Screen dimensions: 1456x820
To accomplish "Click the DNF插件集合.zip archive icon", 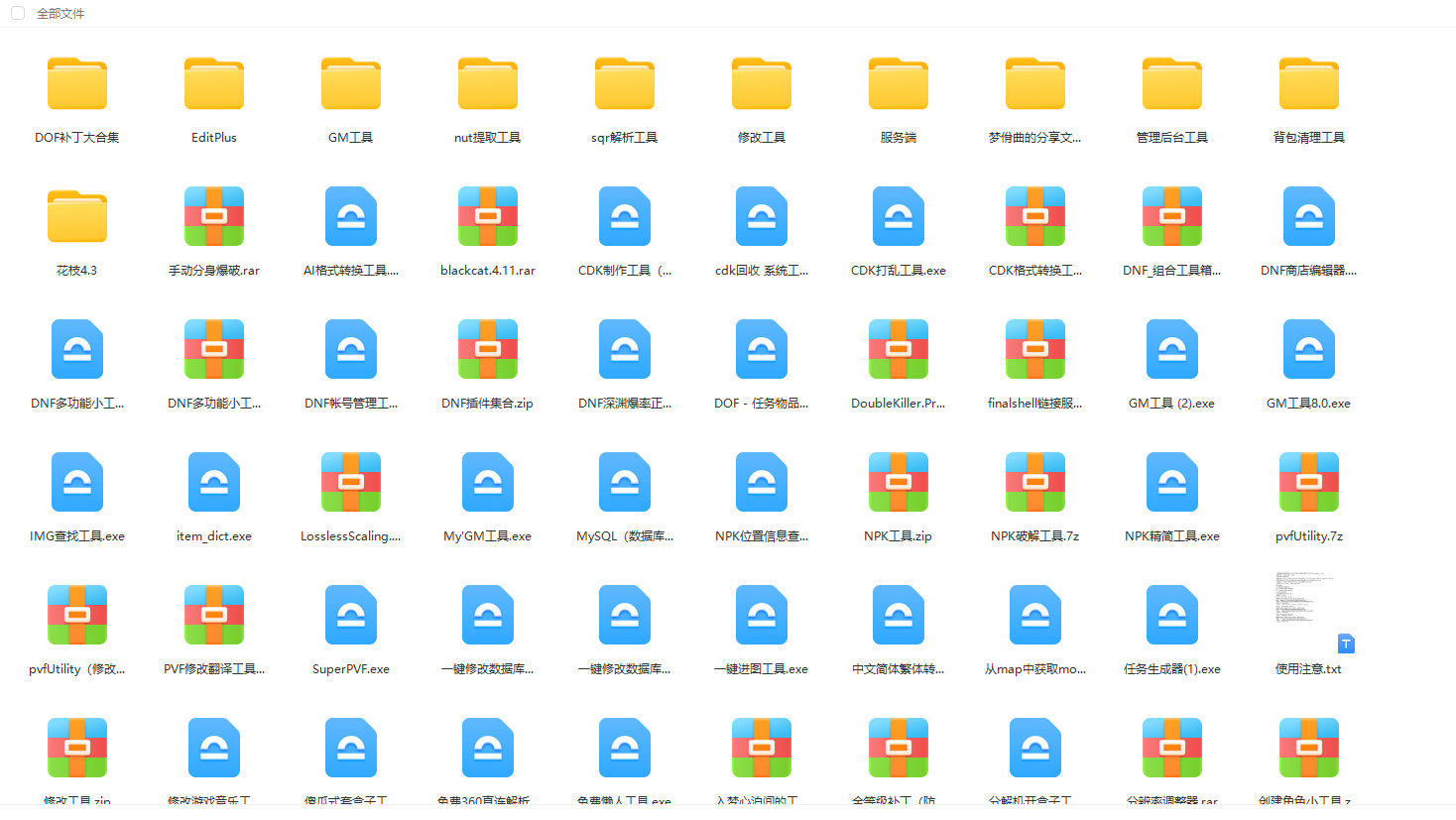I will pos(488,350).
